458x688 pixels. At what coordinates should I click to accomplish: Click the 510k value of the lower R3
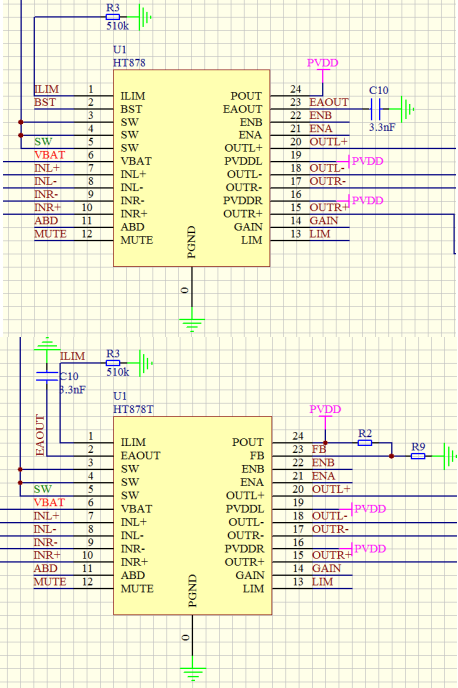118,372
